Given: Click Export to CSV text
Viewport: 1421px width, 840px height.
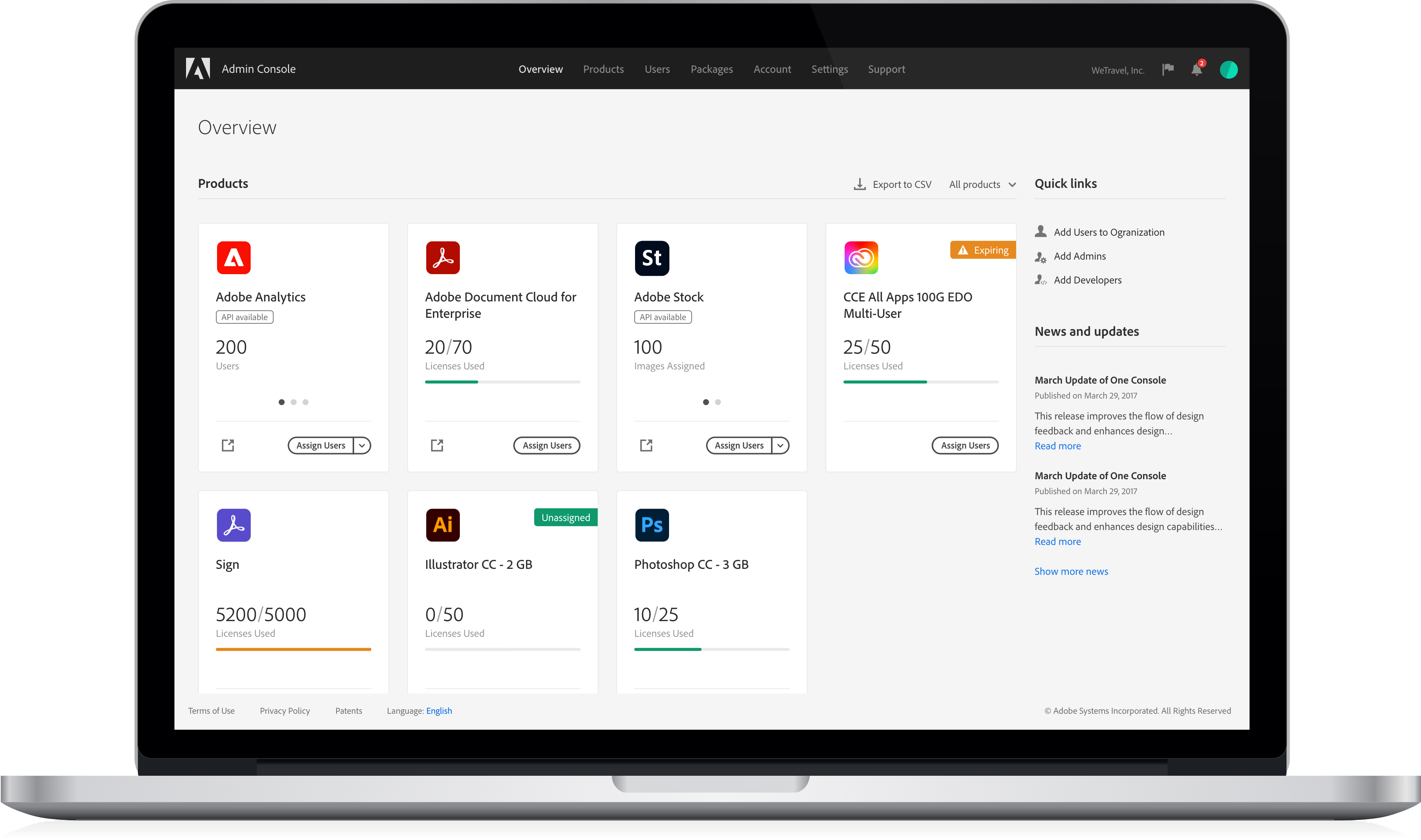Looking at the screenshot, I should (902, 185).
